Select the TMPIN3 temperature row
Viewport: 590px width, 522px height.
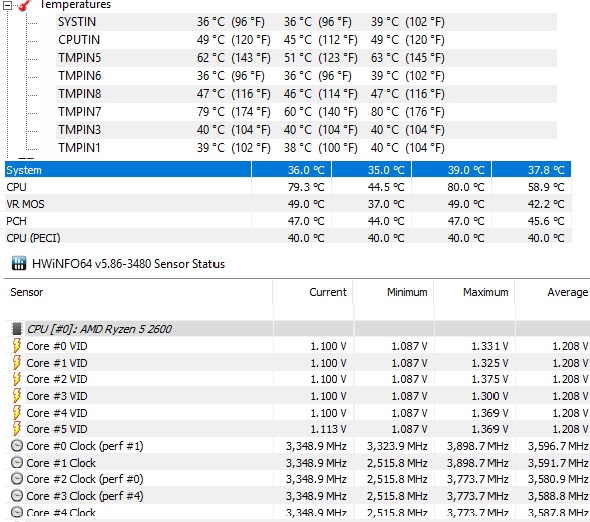coord(306,130)
